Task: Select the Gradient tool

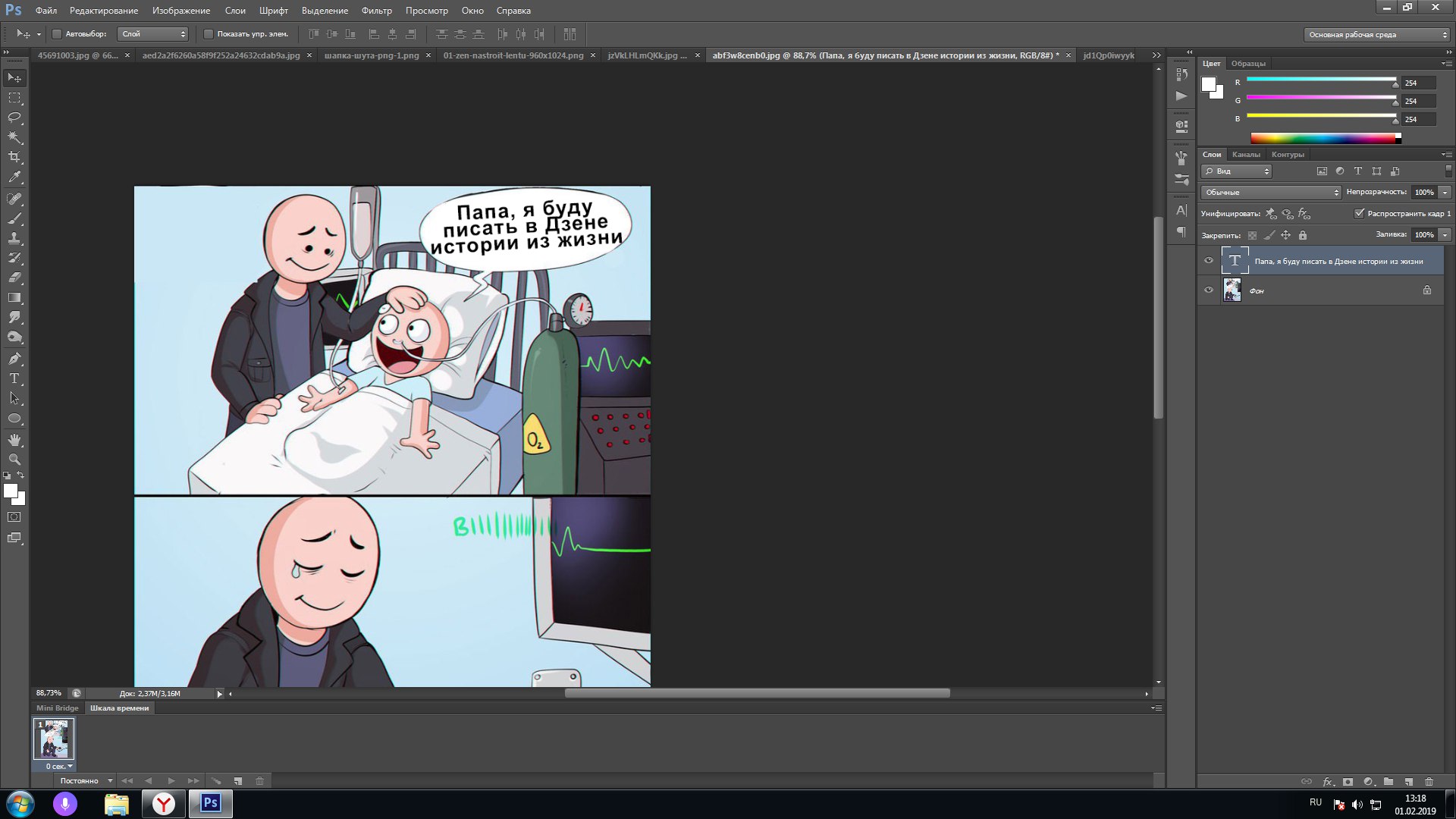Action: (14, 297)
